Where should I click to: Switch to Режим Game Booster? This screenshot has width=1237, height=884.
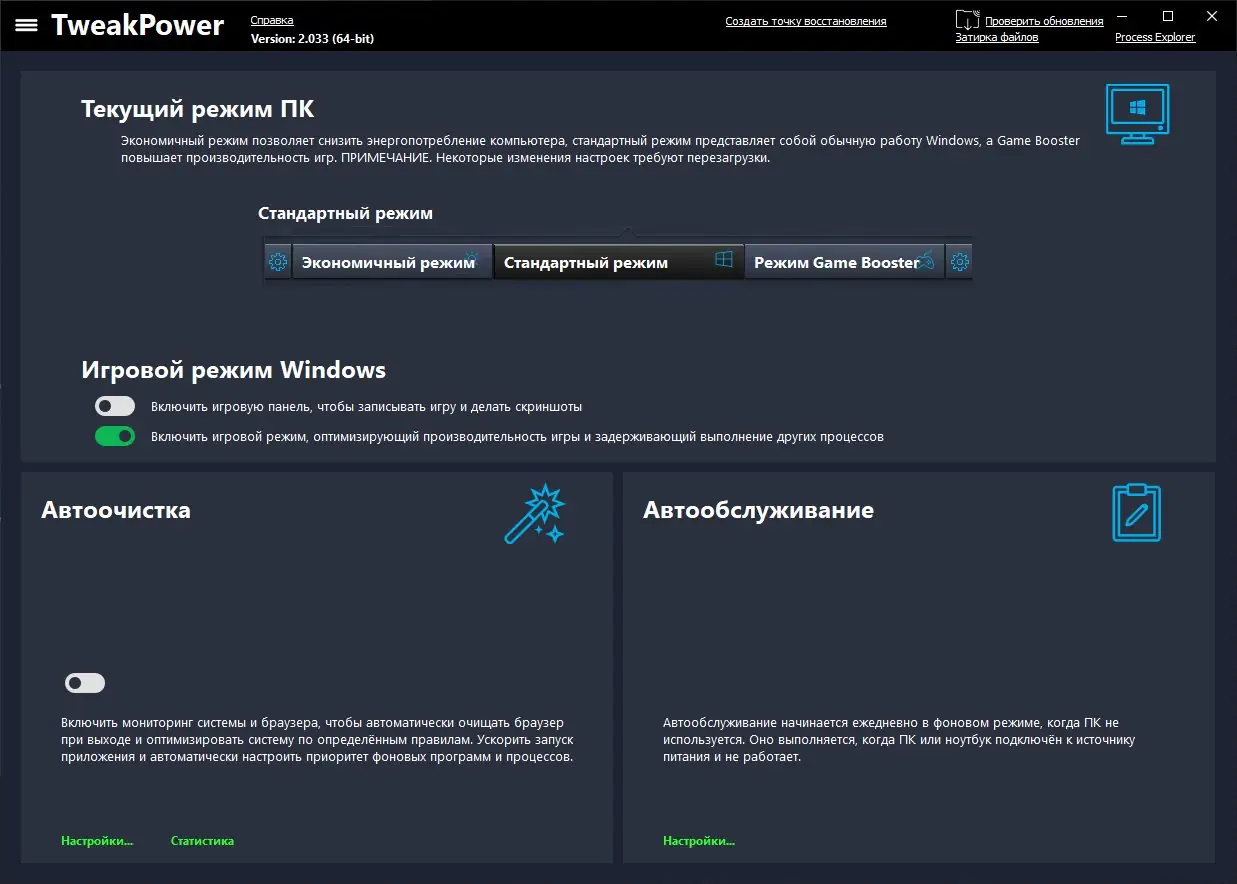(x=844, y=262)
